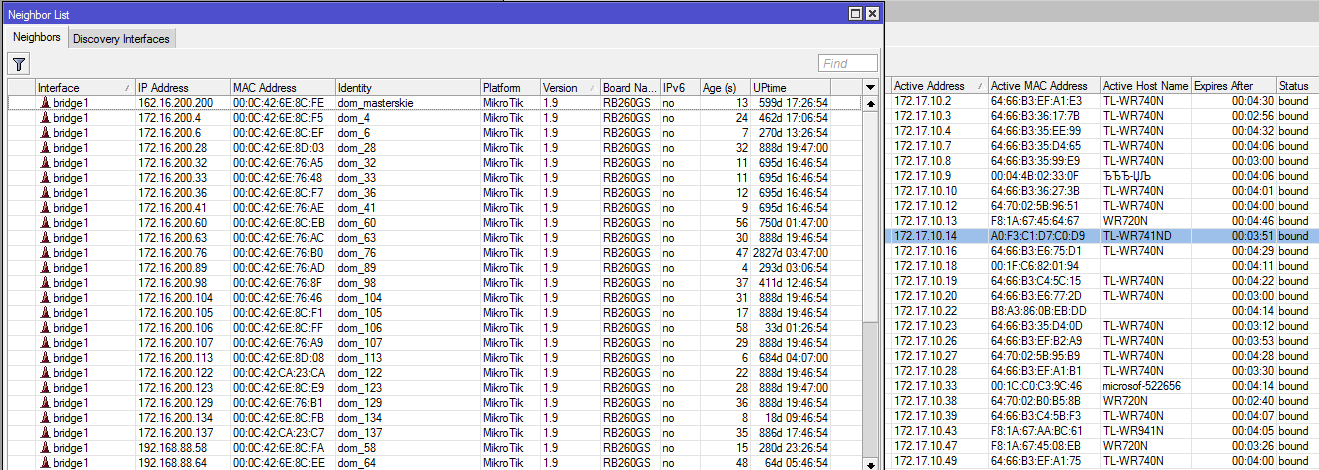Sort by the Age (s) column header
The image size is (1319, 470).
[x=725, y=88]
